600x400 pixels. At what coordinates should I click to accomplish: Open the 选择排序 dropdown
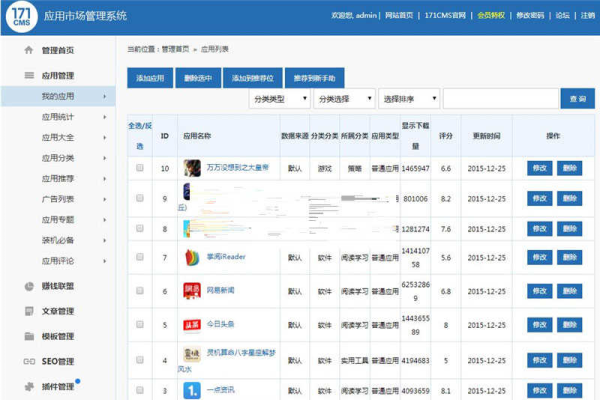click(409, 99)
